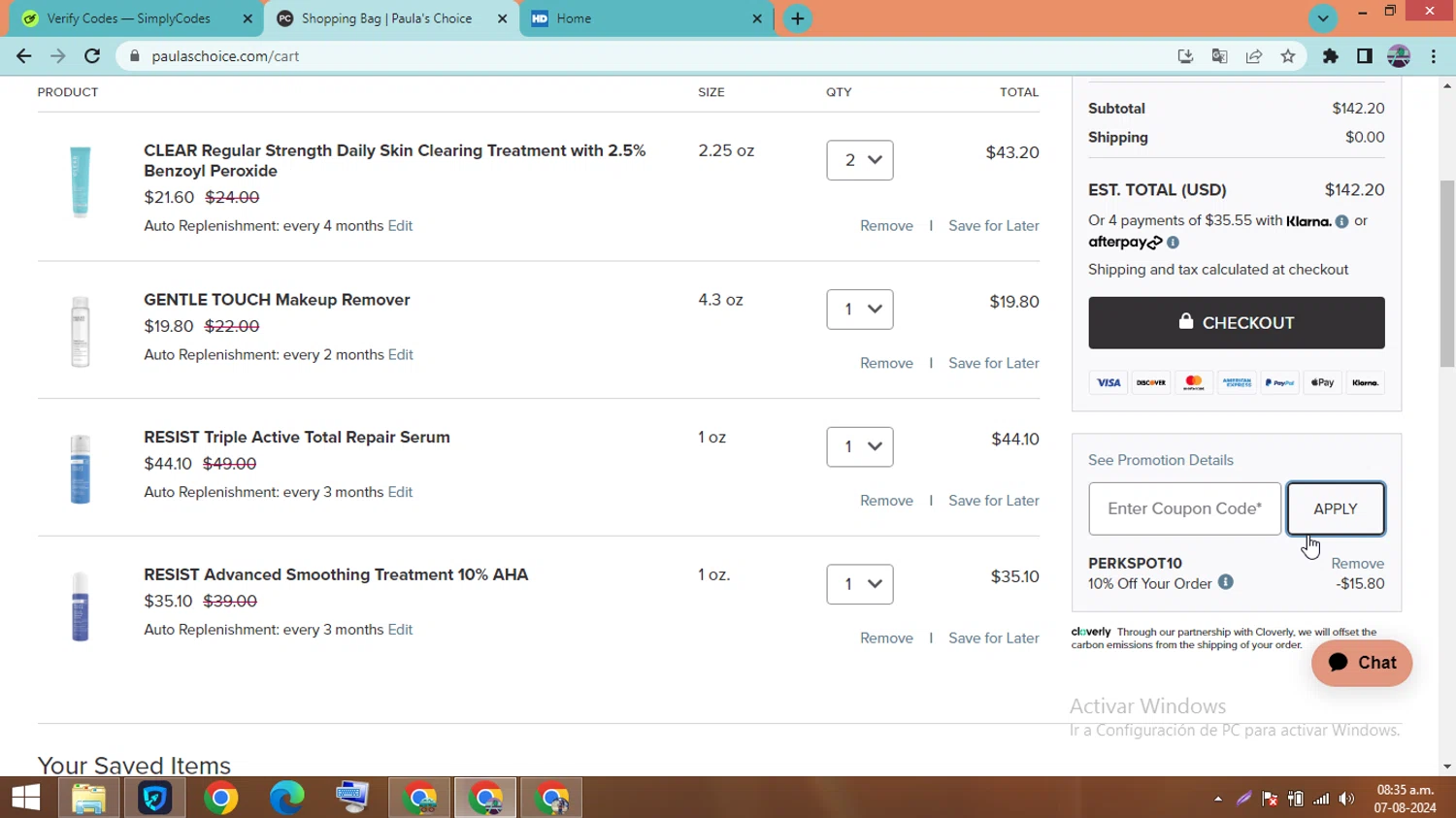Close the Home tab
This screenshot has width=1456, height=818.
(757, 18)
